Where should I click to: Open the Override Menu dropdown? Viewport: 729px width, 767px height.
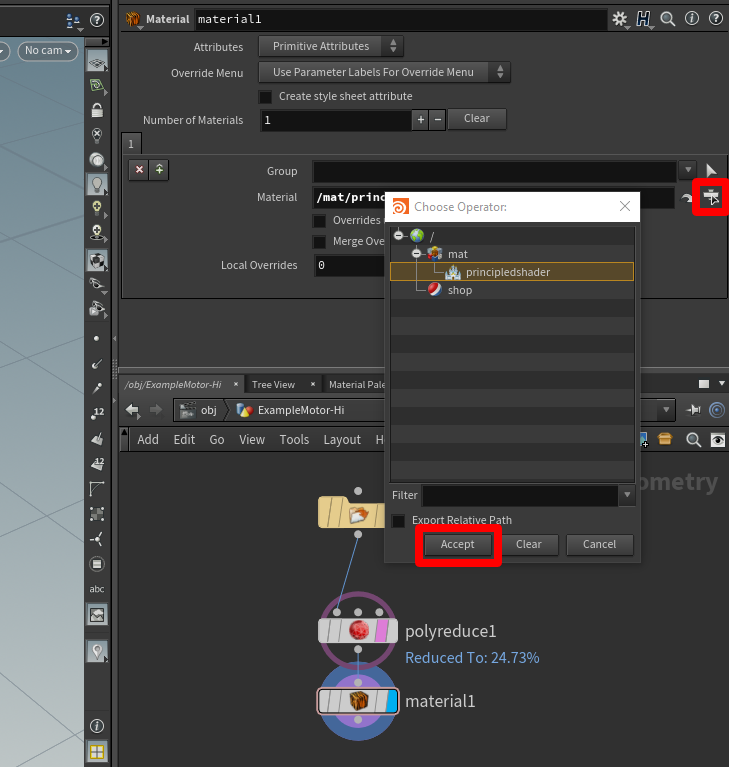pos(384,72)
